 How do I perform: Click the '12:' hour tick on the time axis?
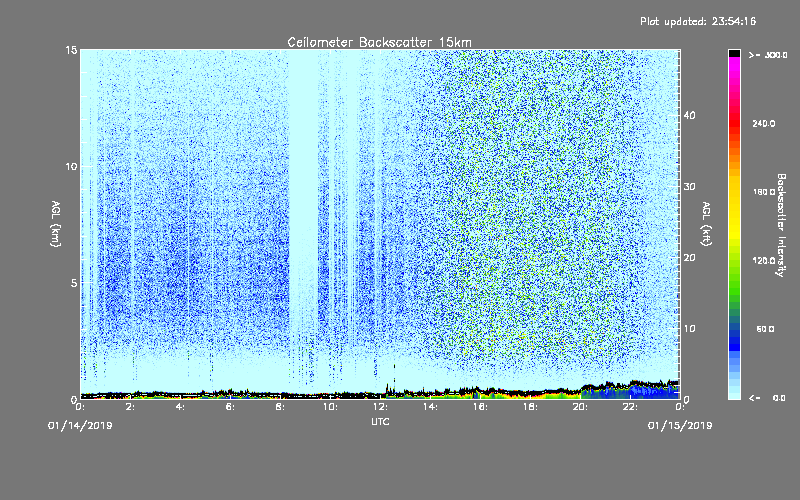tap(380, 407)
